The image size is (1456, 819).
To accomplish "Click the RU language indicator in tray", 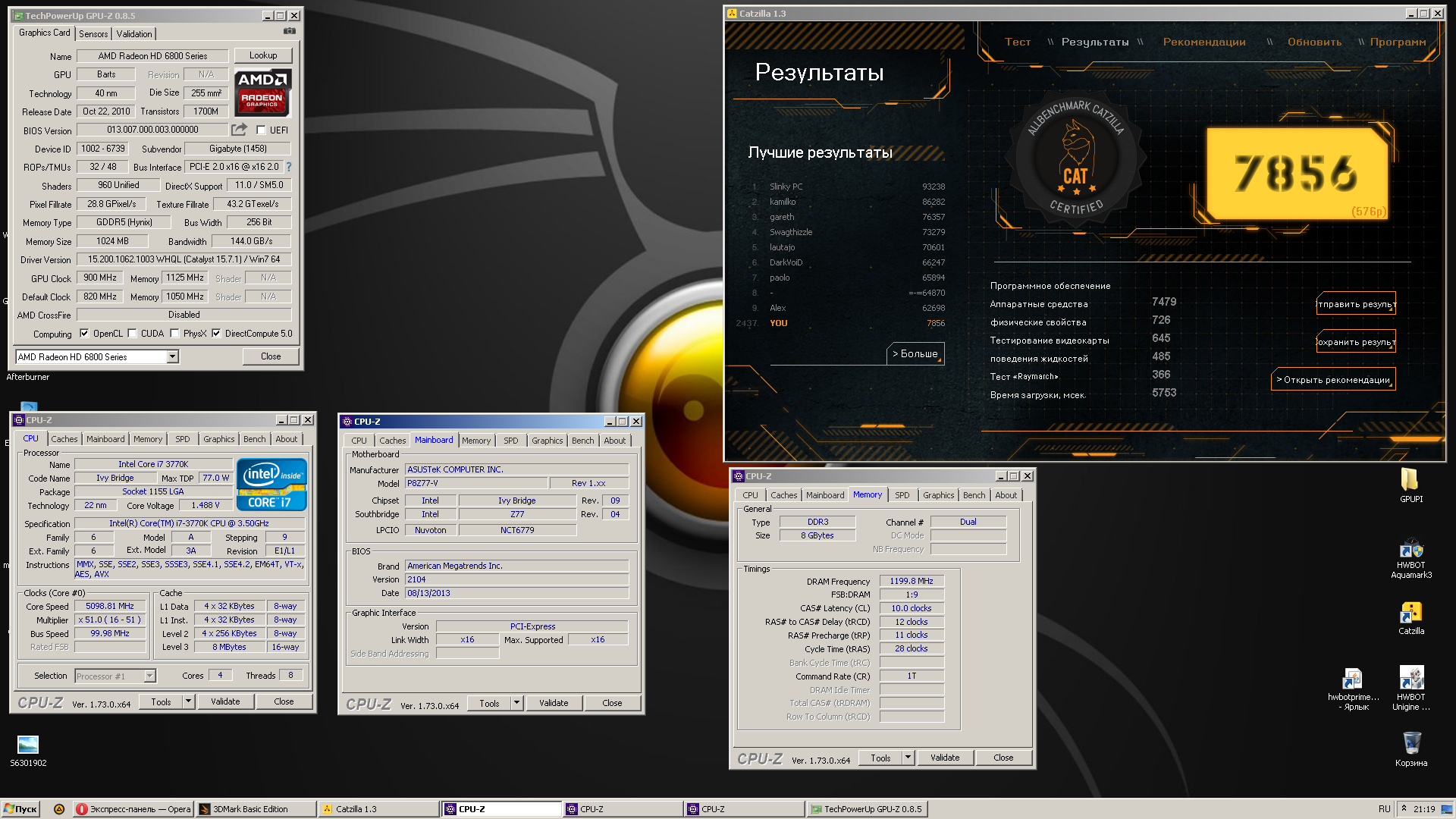I will click(x=1384, y=809).
